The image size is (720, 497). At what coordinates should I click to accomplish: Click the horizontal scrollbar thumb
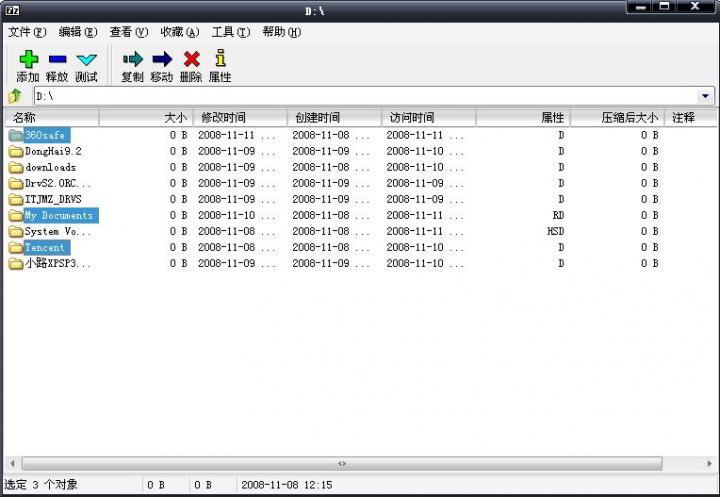[x=342, y=464]
